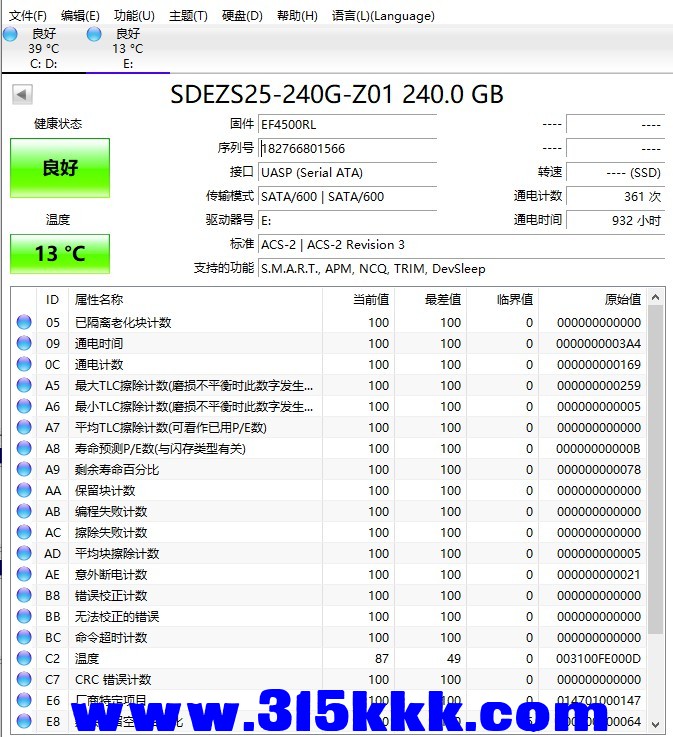Click status icon for attribute A6
Image resolution: width=673 pixels, height=737 pixels.
pos(24,407)
